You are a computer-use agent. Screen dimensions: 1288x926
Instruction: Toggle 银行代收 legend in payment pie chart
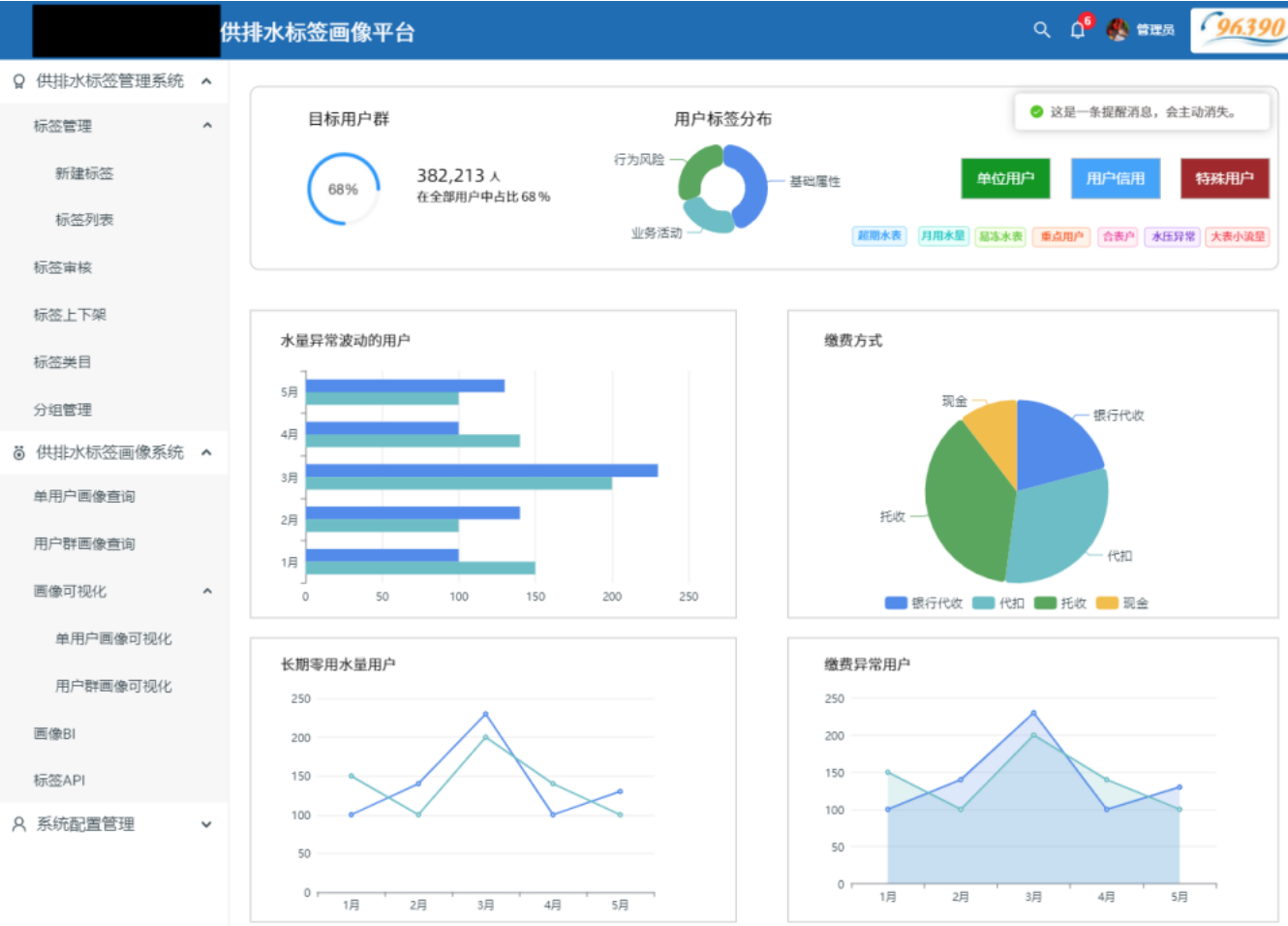click(x=923, y=603)
